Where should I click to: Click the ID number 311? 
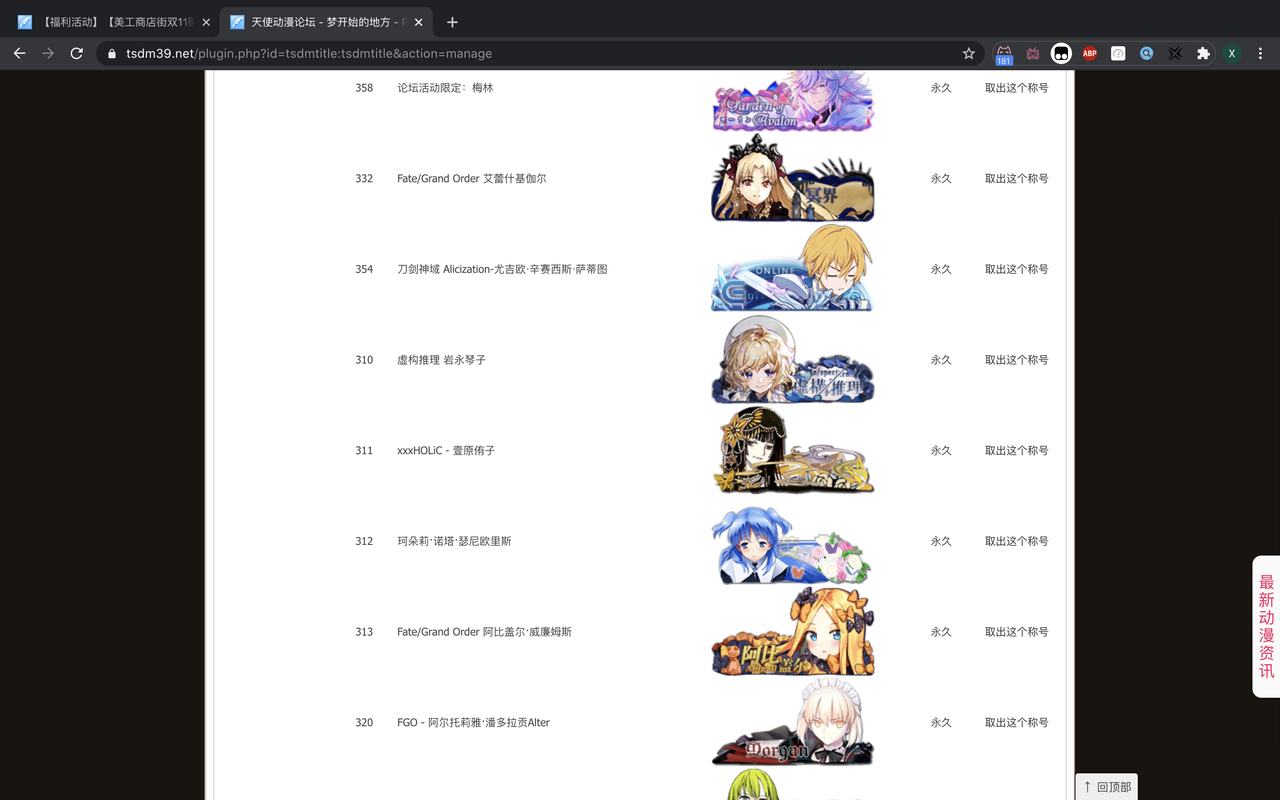(364, 451)
